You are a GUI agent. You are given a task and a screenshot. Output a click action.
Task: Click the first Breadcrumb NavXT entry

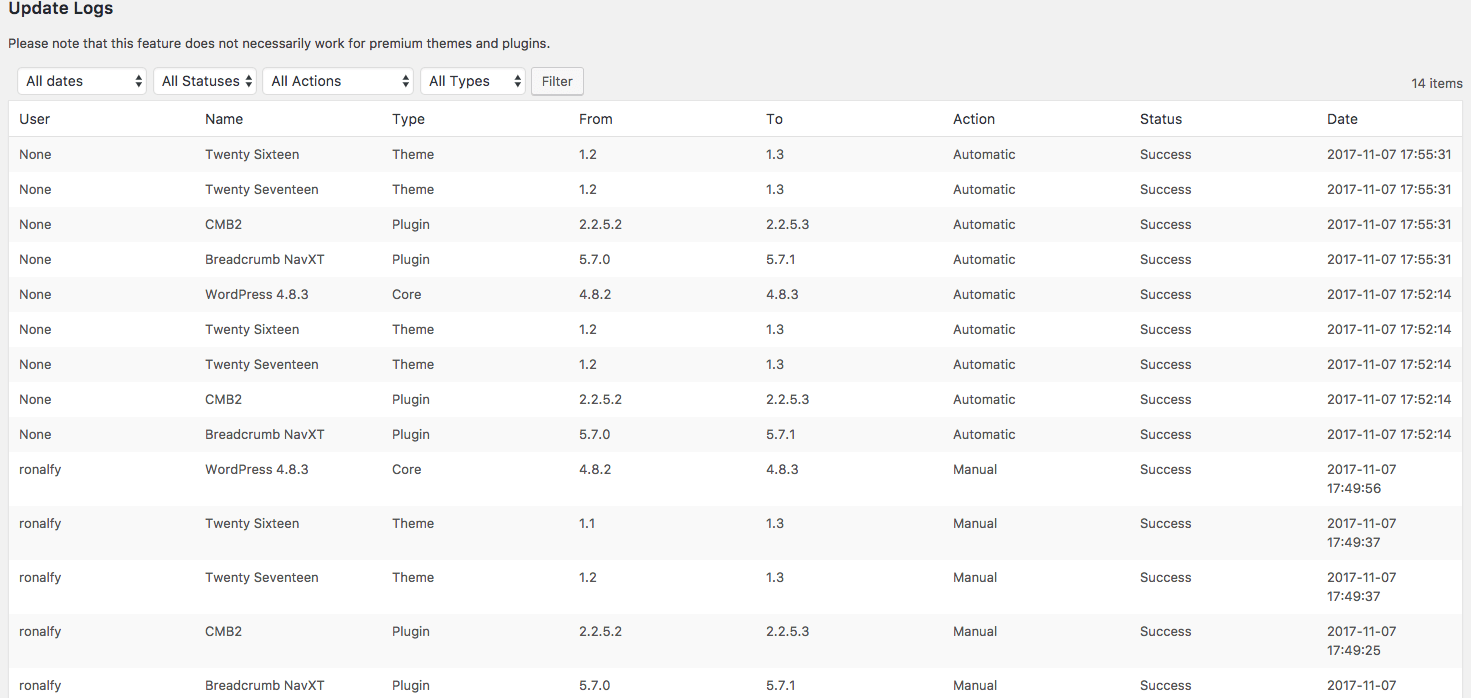point(265,259)
